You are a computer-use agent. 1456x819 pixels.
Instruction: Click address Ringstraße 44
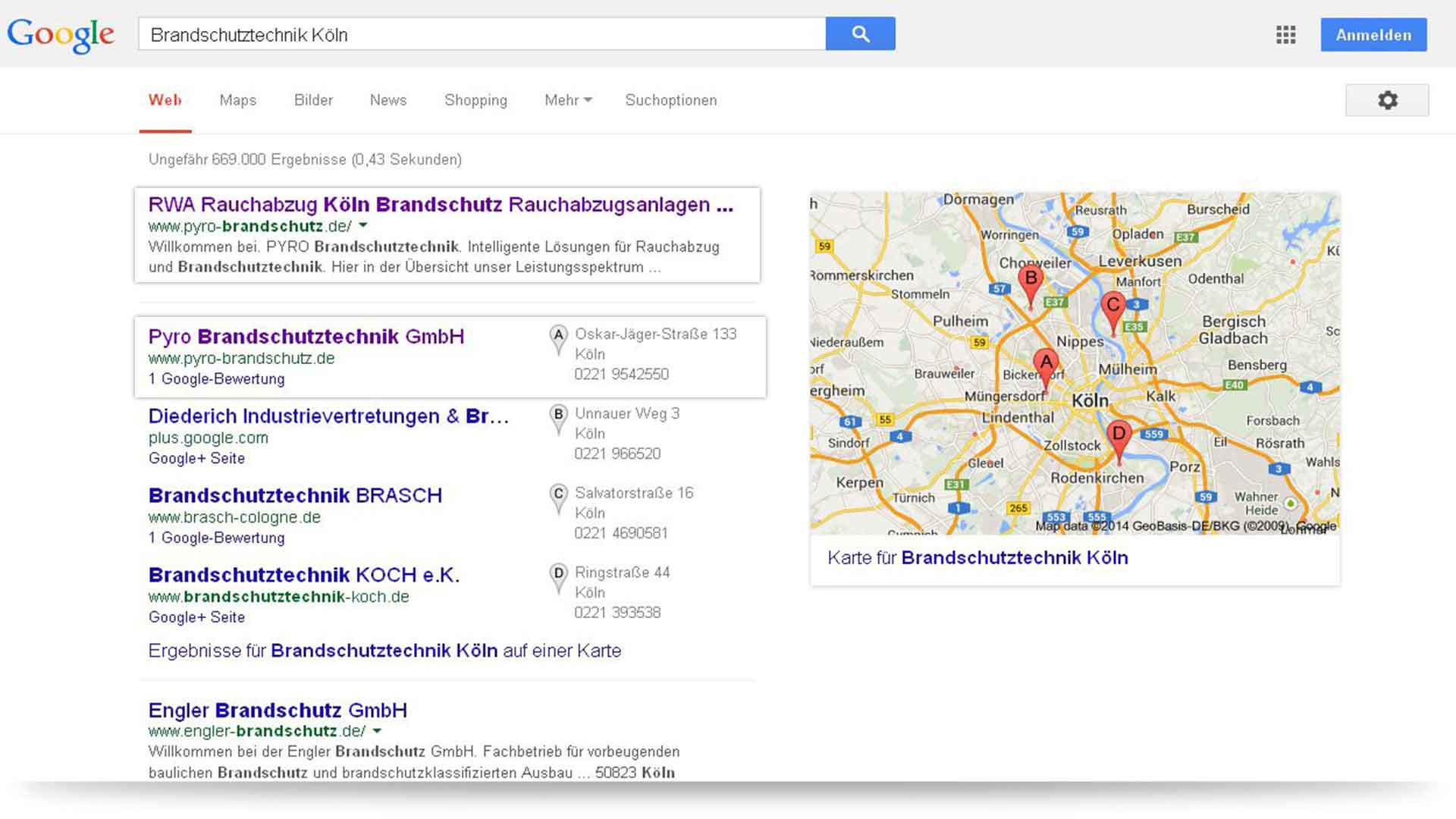622,573
